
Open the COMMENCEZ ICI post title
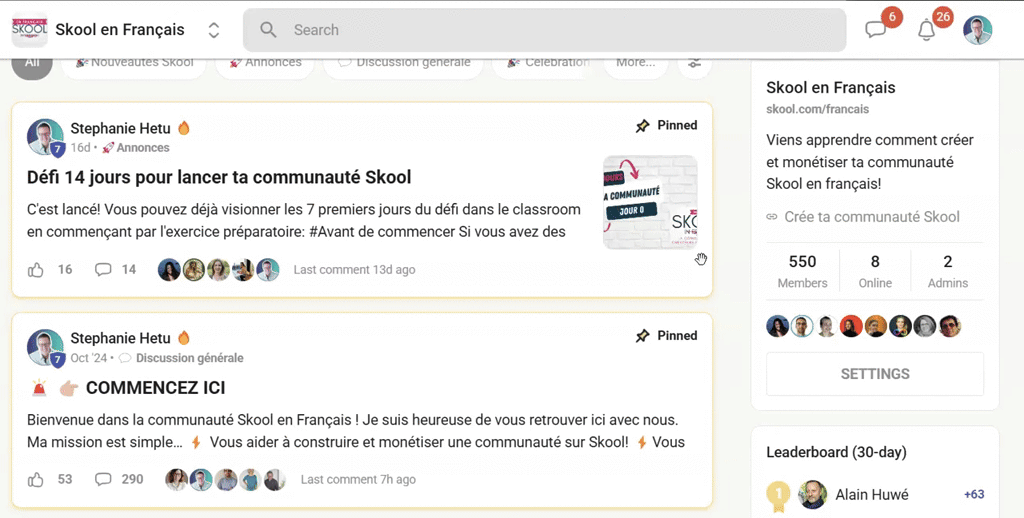point(155,388)
